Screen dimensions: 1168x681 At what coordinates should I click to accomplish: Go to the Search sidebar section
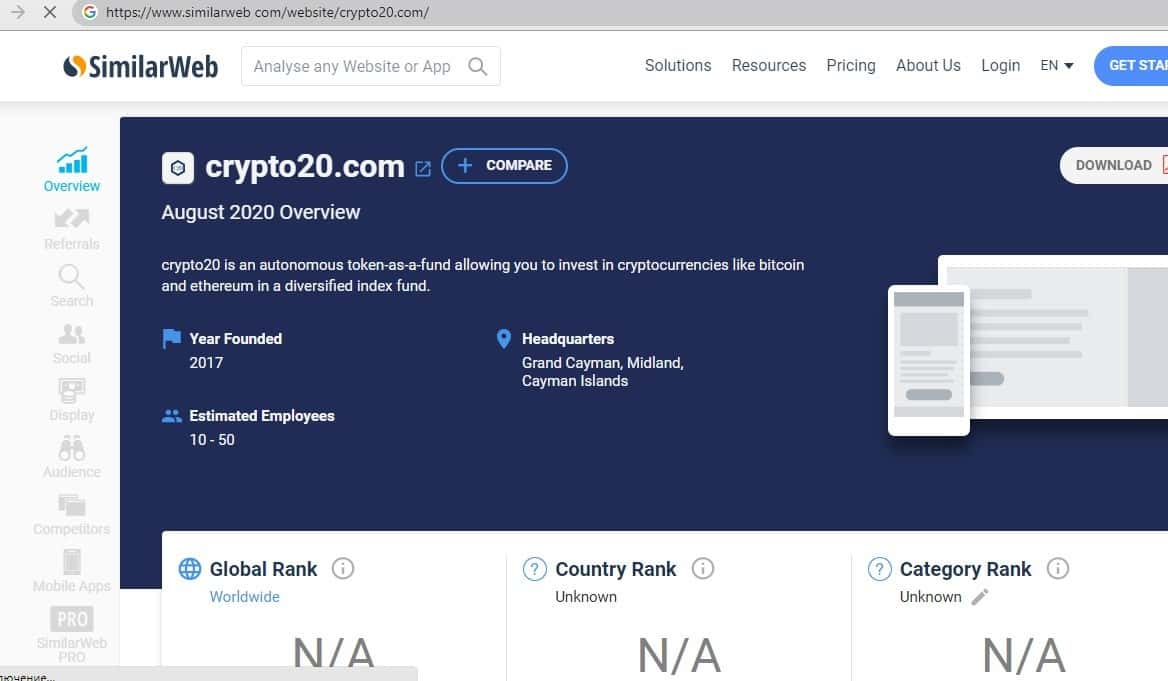coord(72,276)
